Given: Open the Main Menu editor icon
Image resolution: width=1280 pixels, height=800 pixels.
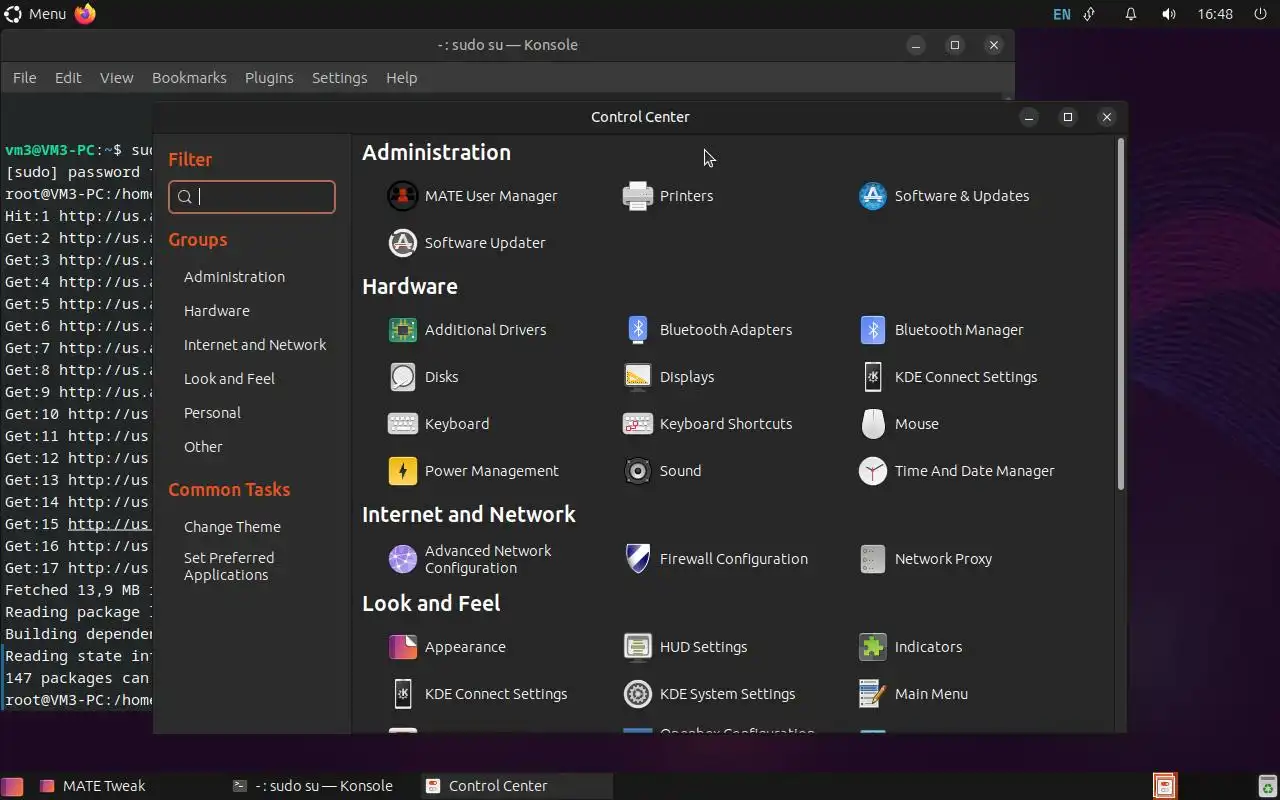Looking at the screenshot, I should [x=872, y=694].
